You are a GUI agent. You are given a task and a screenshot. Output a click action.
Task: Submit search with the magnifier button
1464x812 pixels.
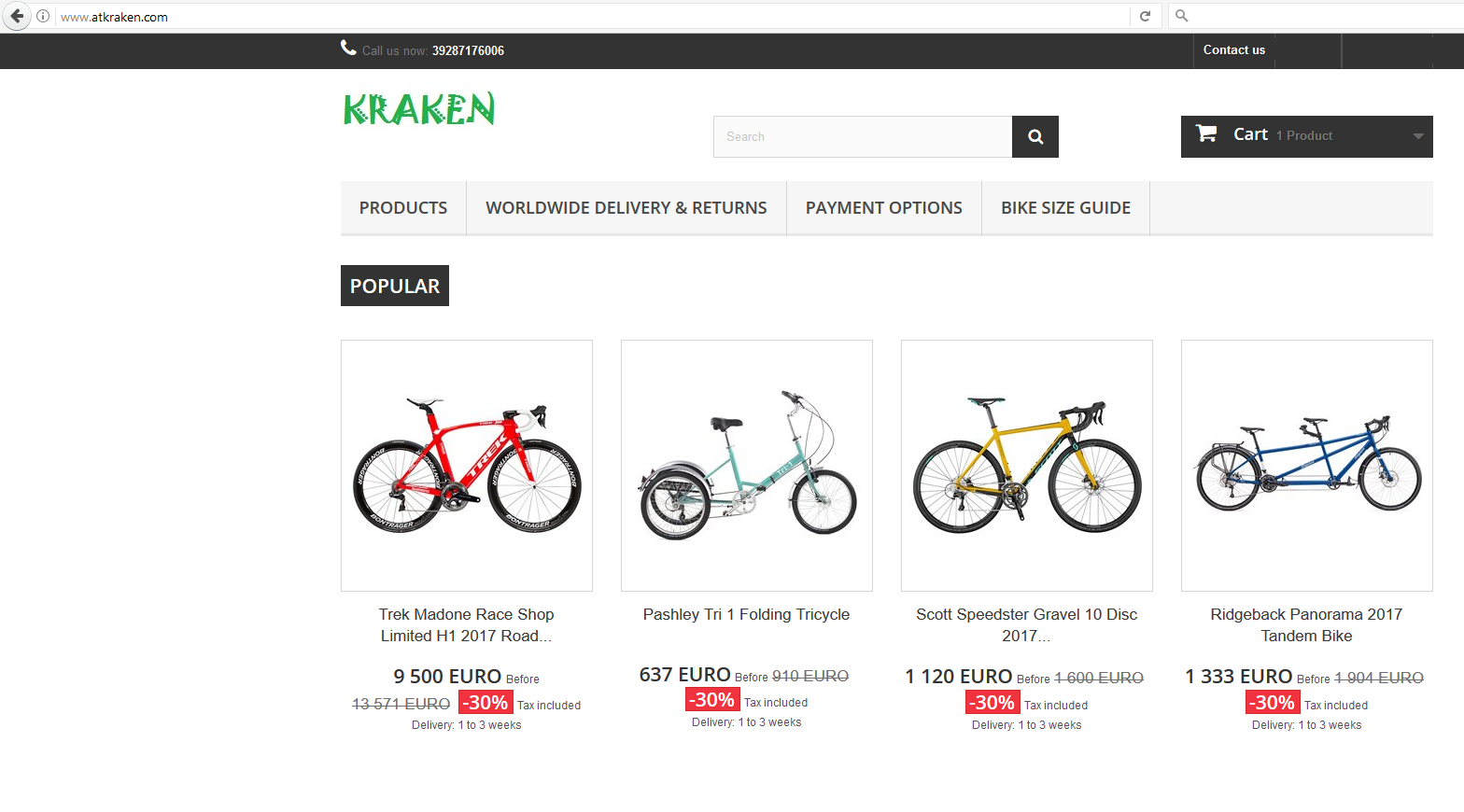tap(1035, 136)
